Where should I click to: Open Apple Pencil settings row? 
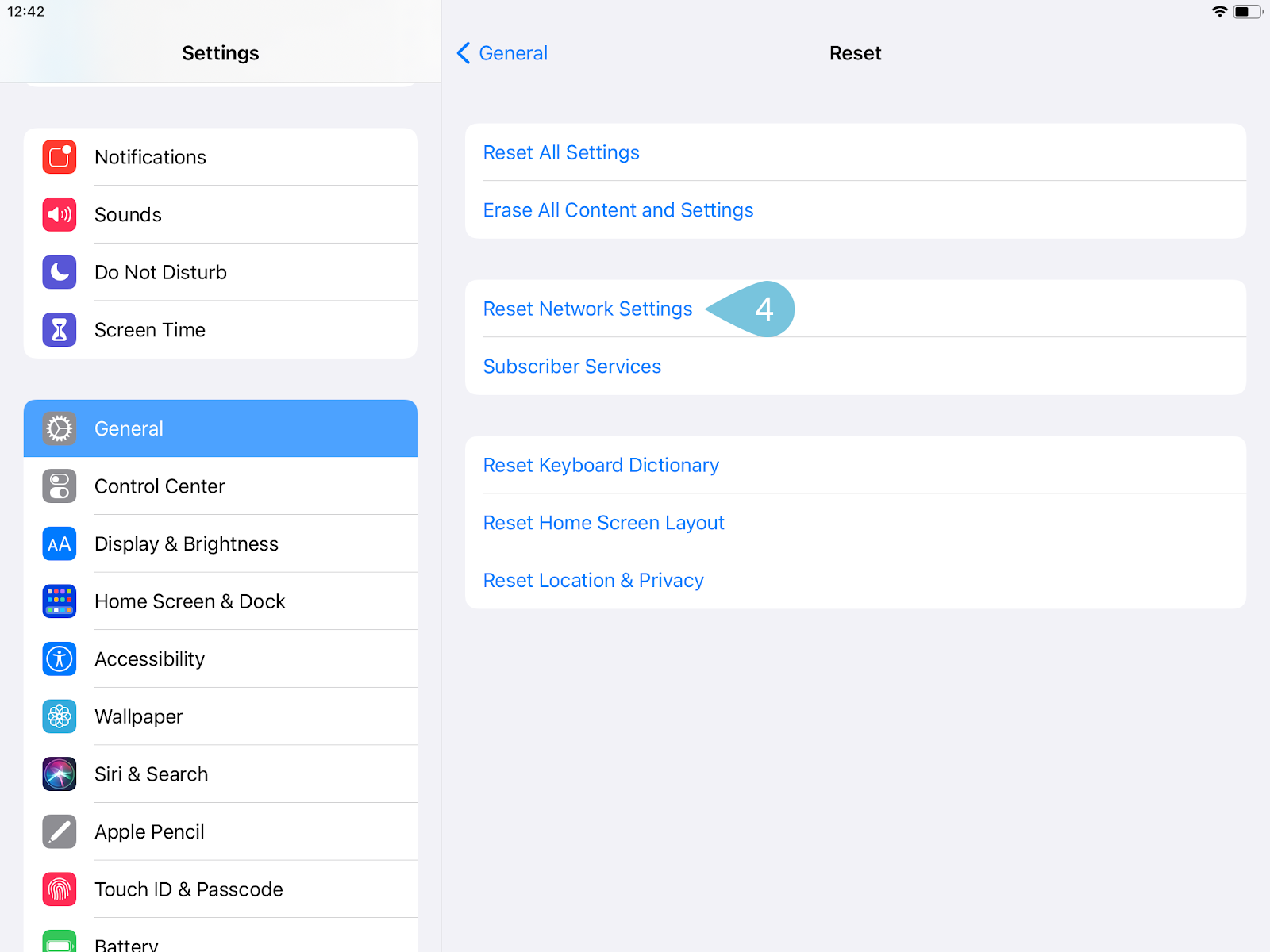point(221,831)
